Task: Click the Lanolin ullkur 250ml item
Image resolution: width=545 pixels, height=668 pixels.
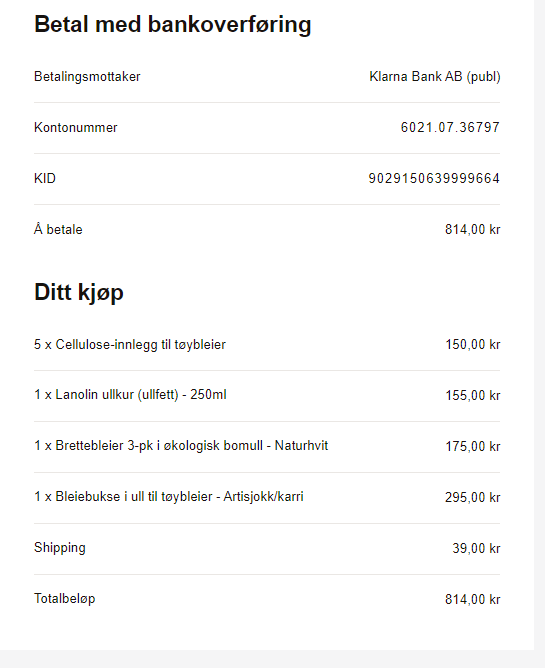Action: (x=130, y=394)
